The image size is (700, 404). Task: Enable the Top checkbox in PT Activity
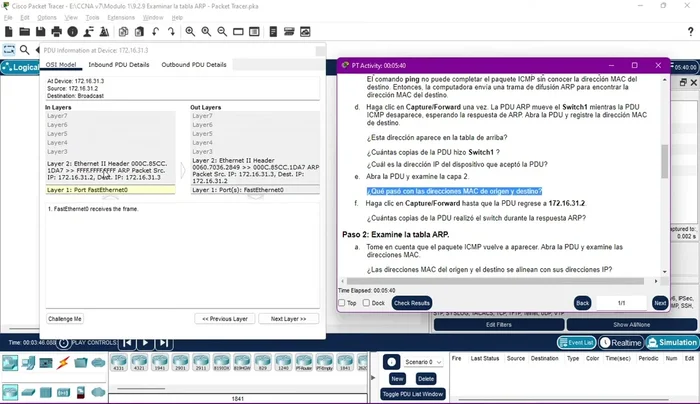342,303
